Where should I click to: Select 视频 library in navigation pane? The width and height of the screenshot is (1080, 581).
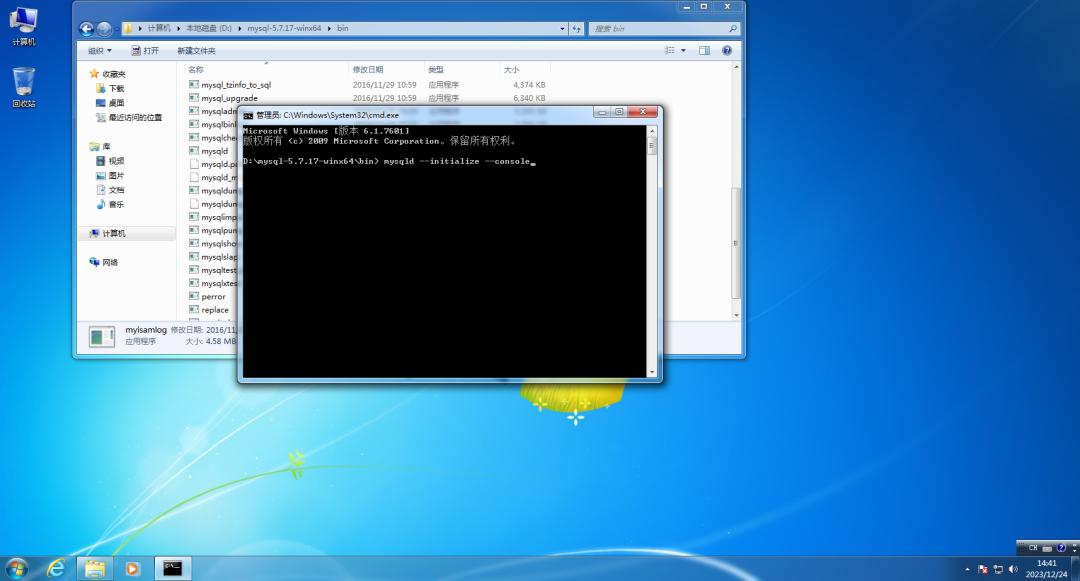click(110, 161)
